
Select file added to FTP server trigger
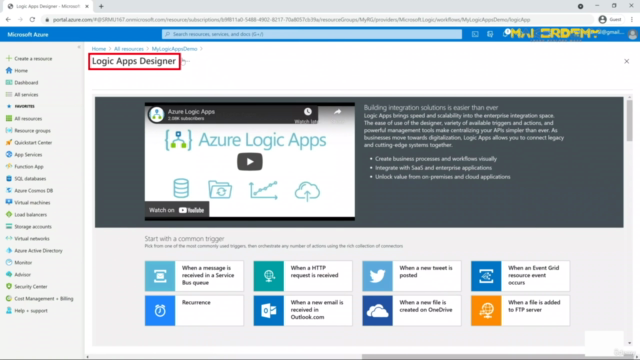520,311
